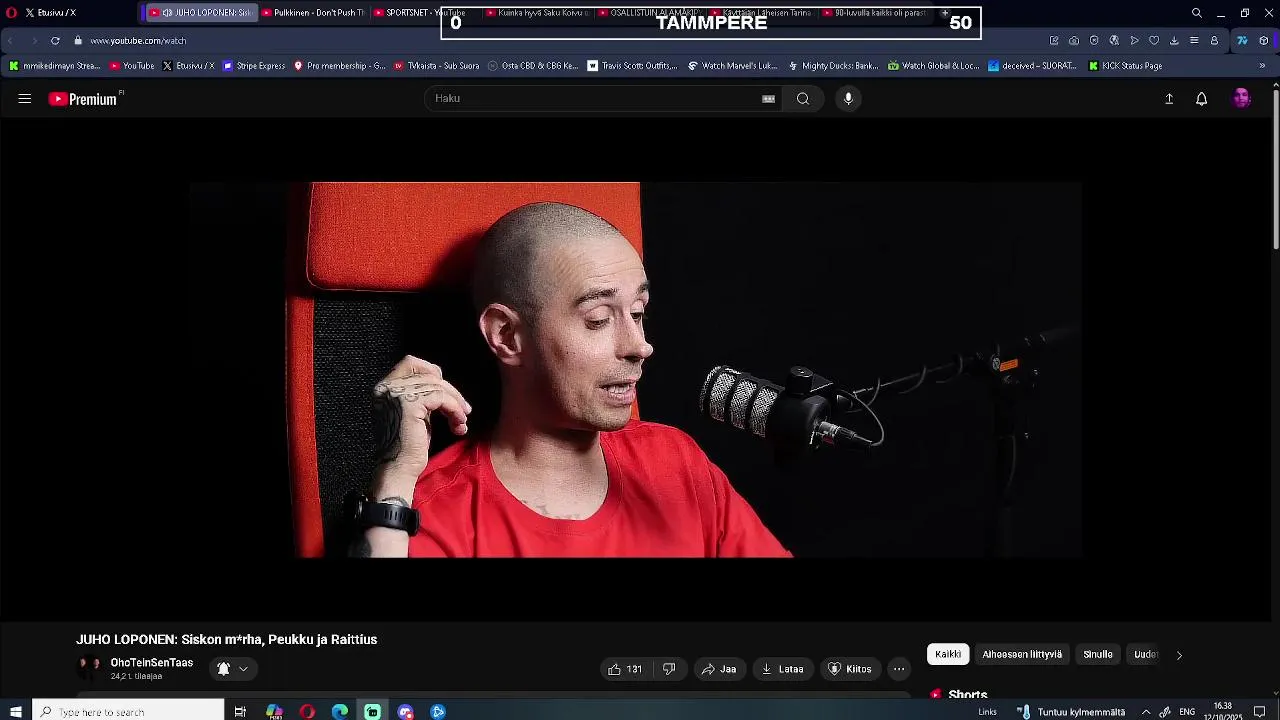This screenshot has height=720, width=1280.
Task: Click the magnifier search button
Action: 803,99
